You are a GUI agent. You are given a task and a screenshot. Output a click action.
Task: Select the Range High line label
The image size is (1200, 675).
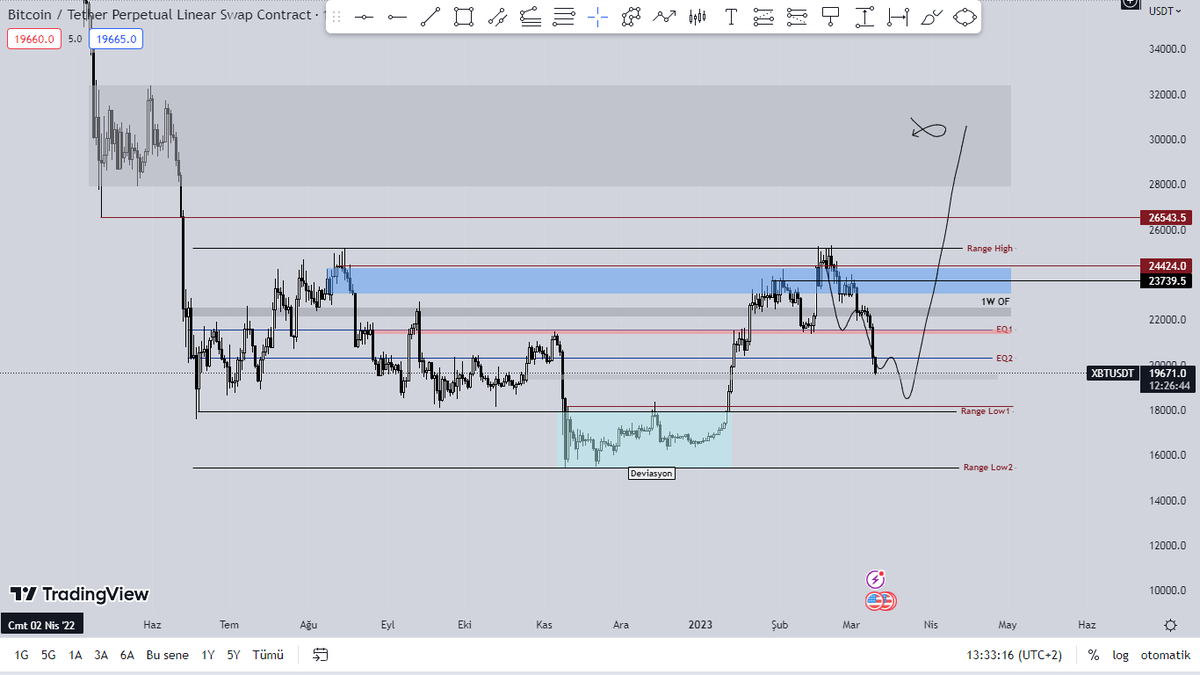click(990, 248)
